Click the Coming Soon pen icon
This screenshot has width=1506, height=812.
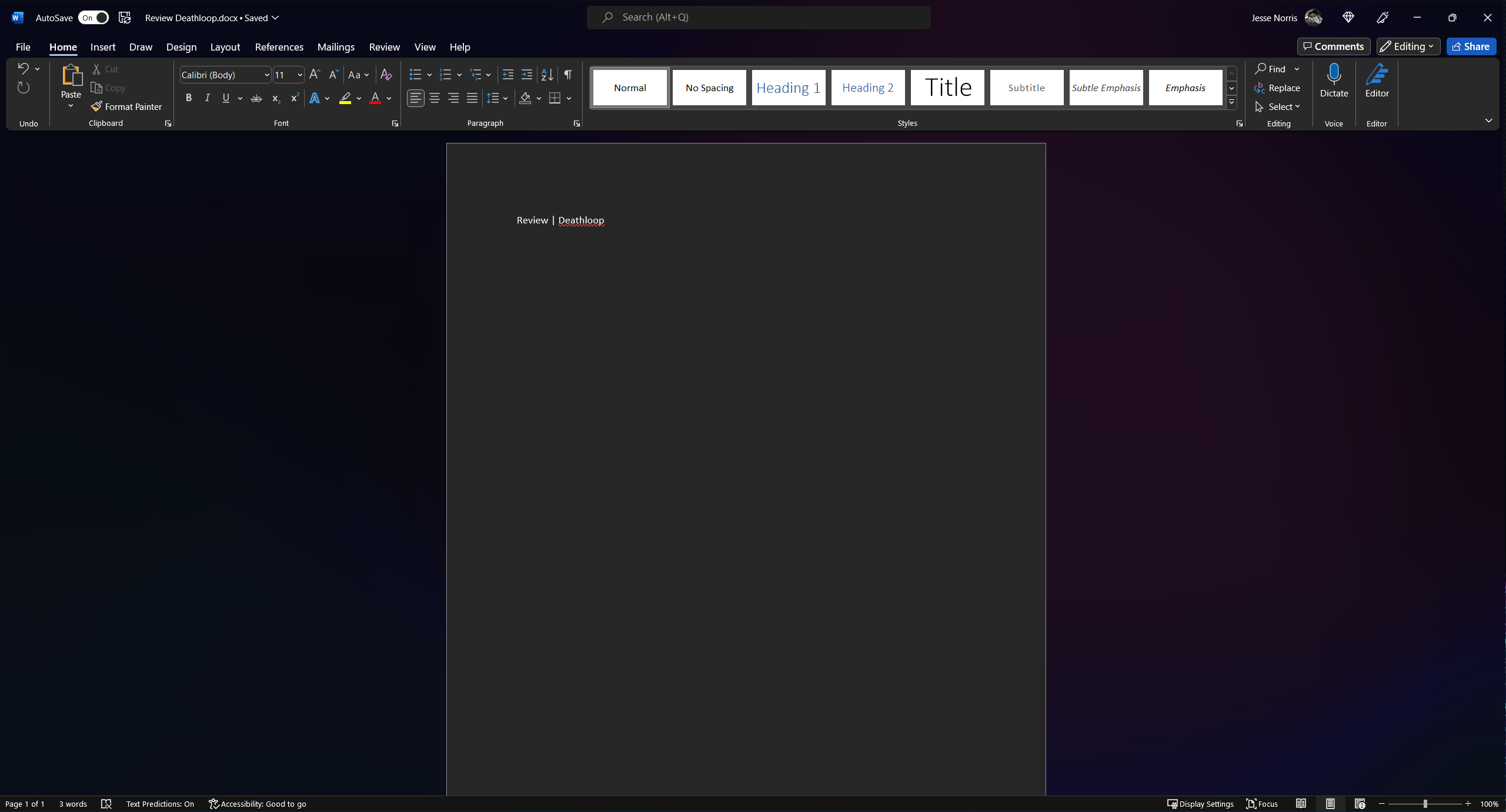coord(1383,18)
